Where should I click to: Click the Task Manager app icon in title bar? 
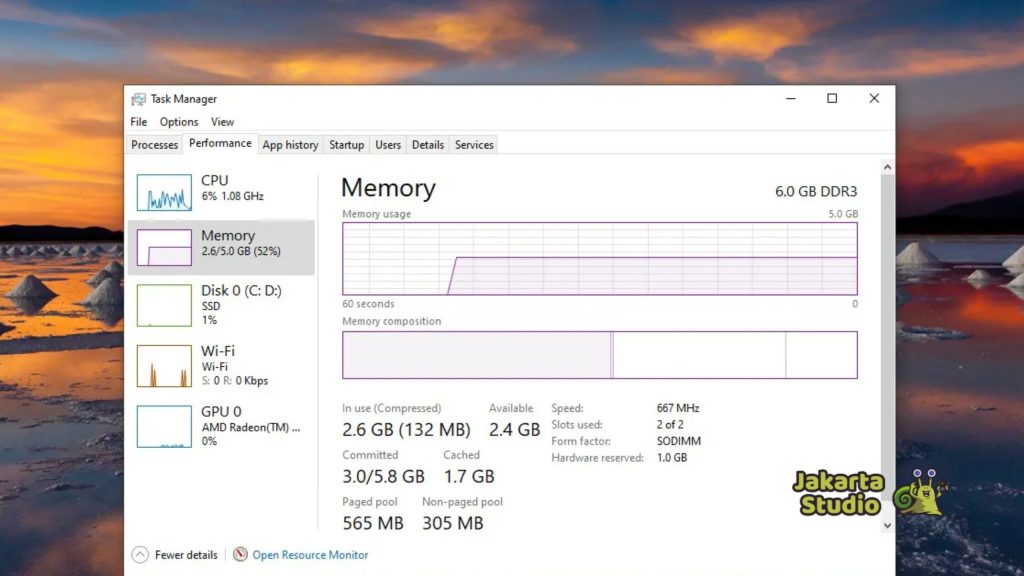138,99
